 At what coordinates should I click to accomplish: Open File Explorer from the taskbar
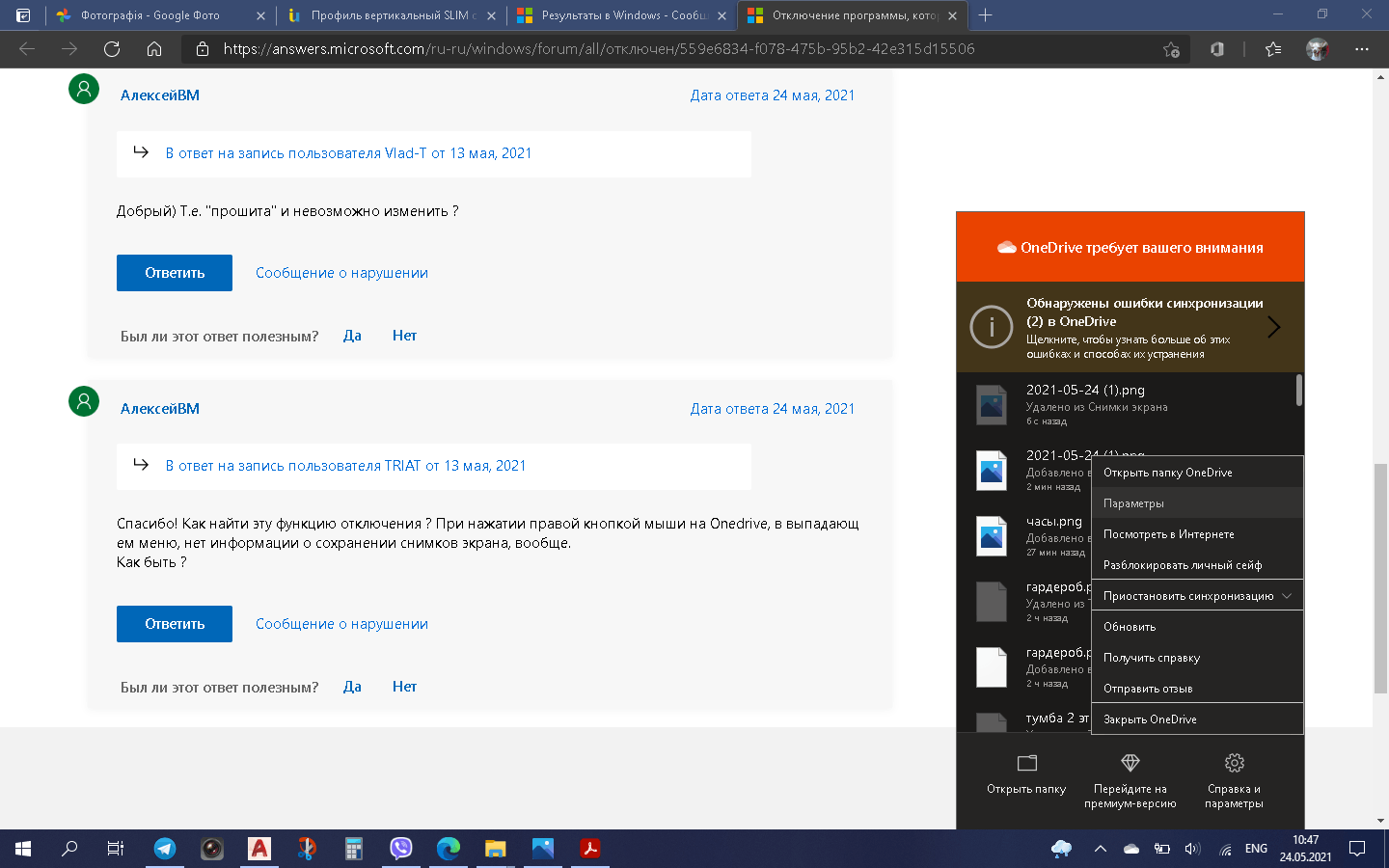(x=496, y=849)
